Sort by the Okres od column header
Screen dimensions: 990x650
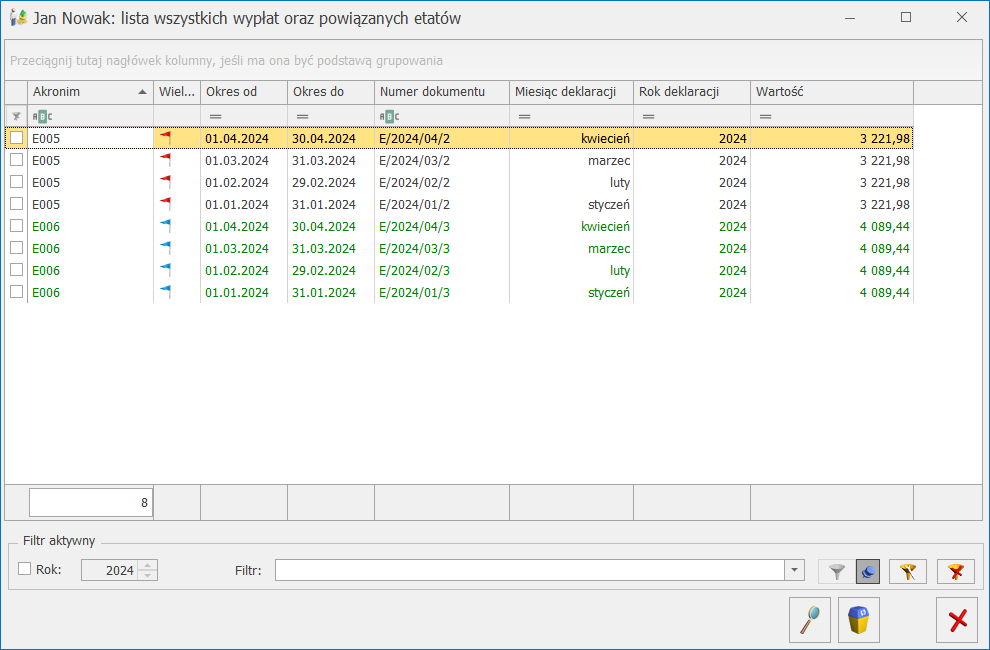[244, 92]
